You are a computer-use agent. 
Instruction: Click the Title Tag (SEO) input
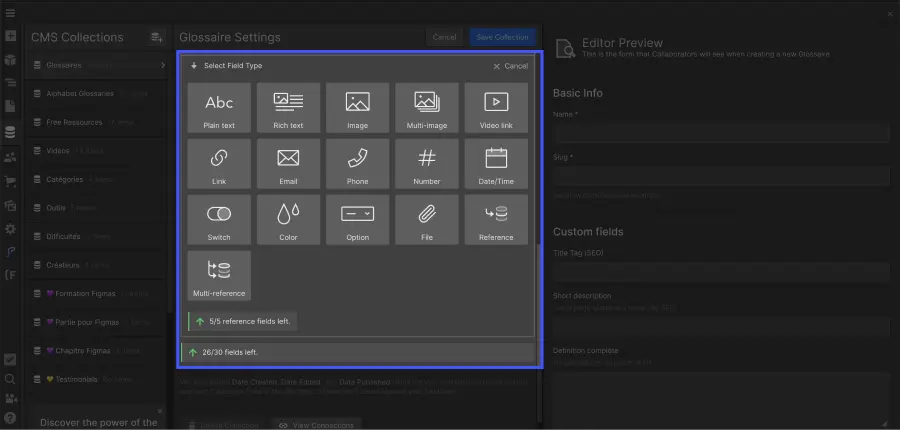pos(721,272)
